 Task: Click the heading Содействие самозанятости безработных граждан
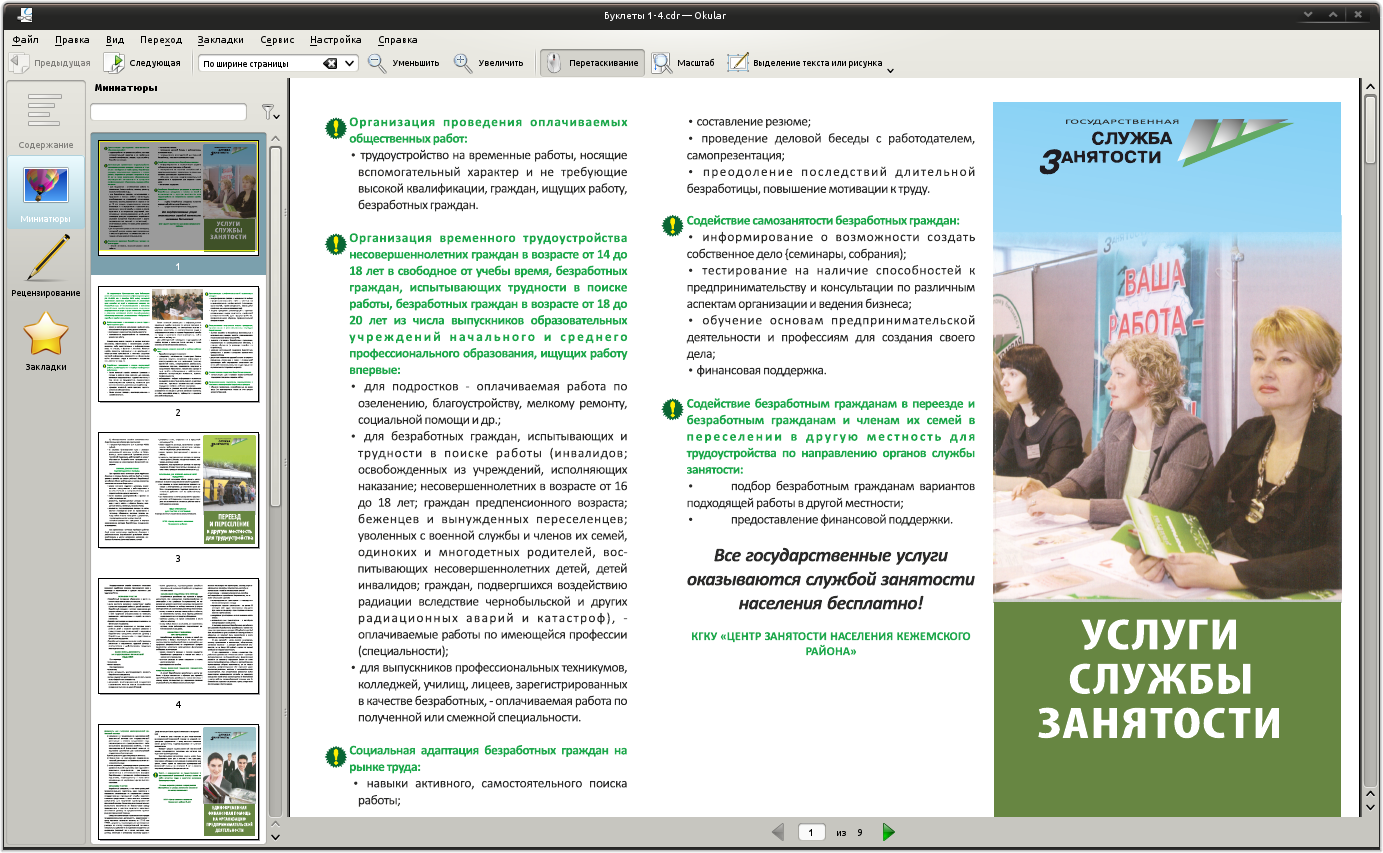point(823,220)
